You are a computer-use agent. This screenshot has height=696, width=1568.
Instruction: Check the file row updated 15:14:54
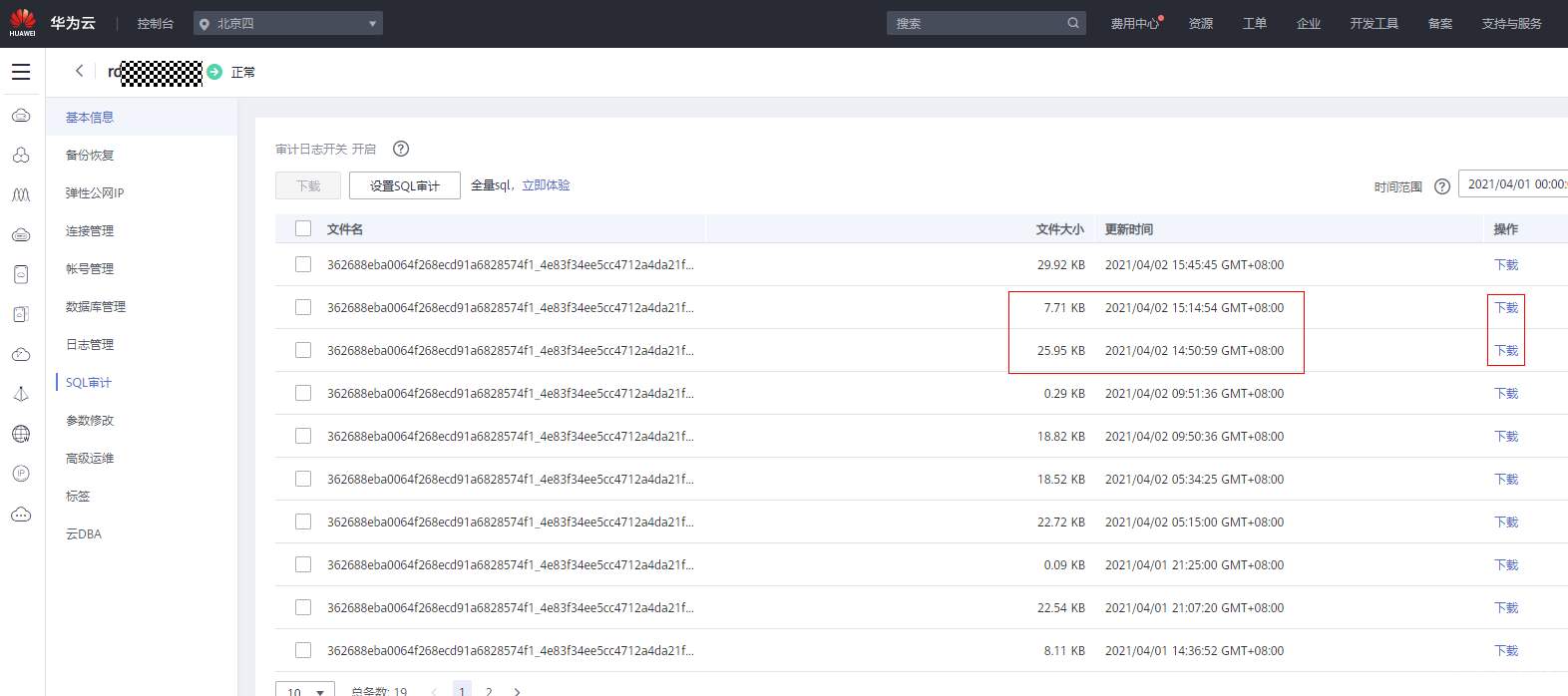point(303,307)
